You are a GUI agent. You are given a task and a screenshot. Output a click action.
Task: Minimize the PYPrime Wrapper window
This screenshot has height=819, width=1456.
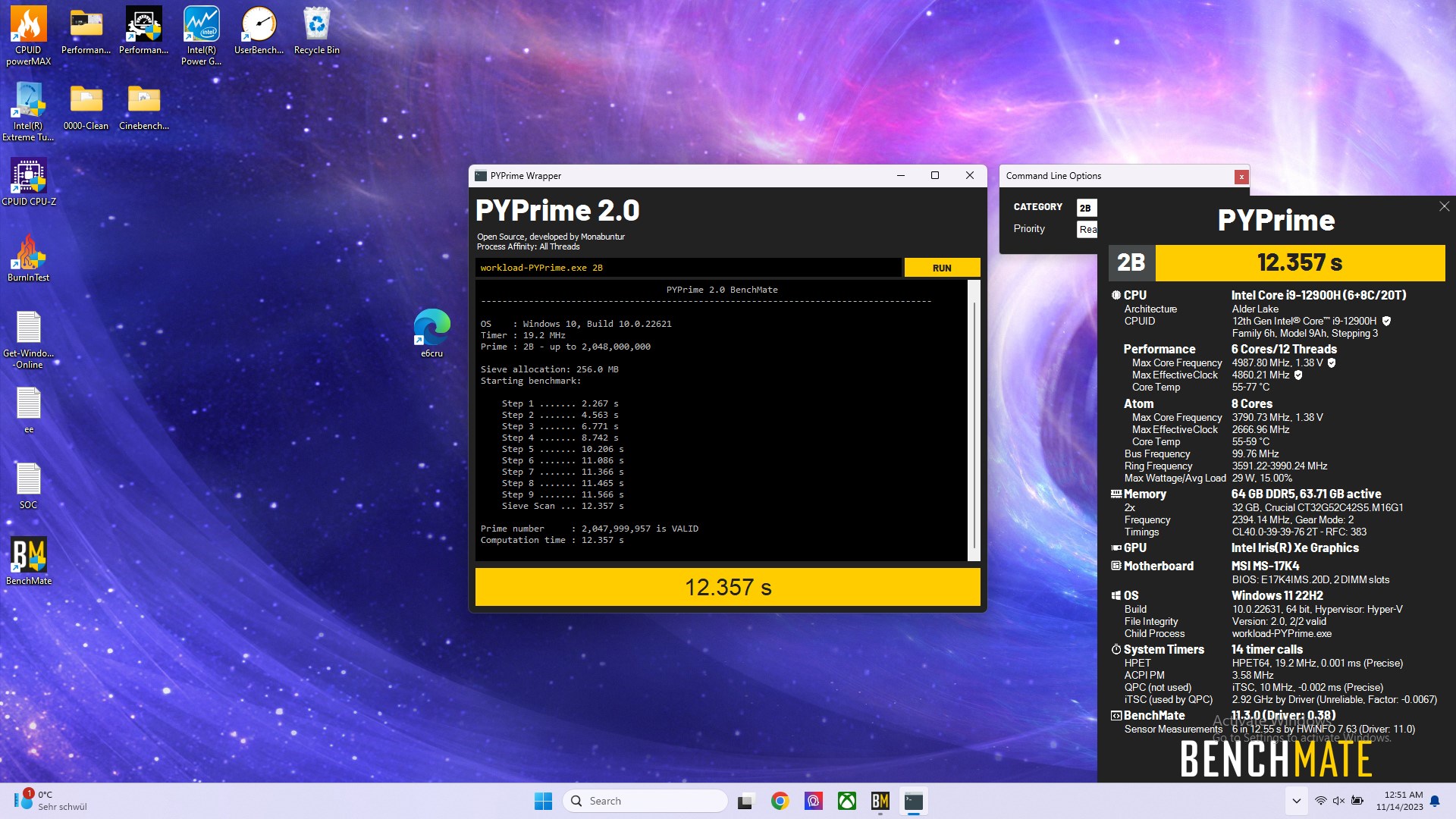[901, 176]
